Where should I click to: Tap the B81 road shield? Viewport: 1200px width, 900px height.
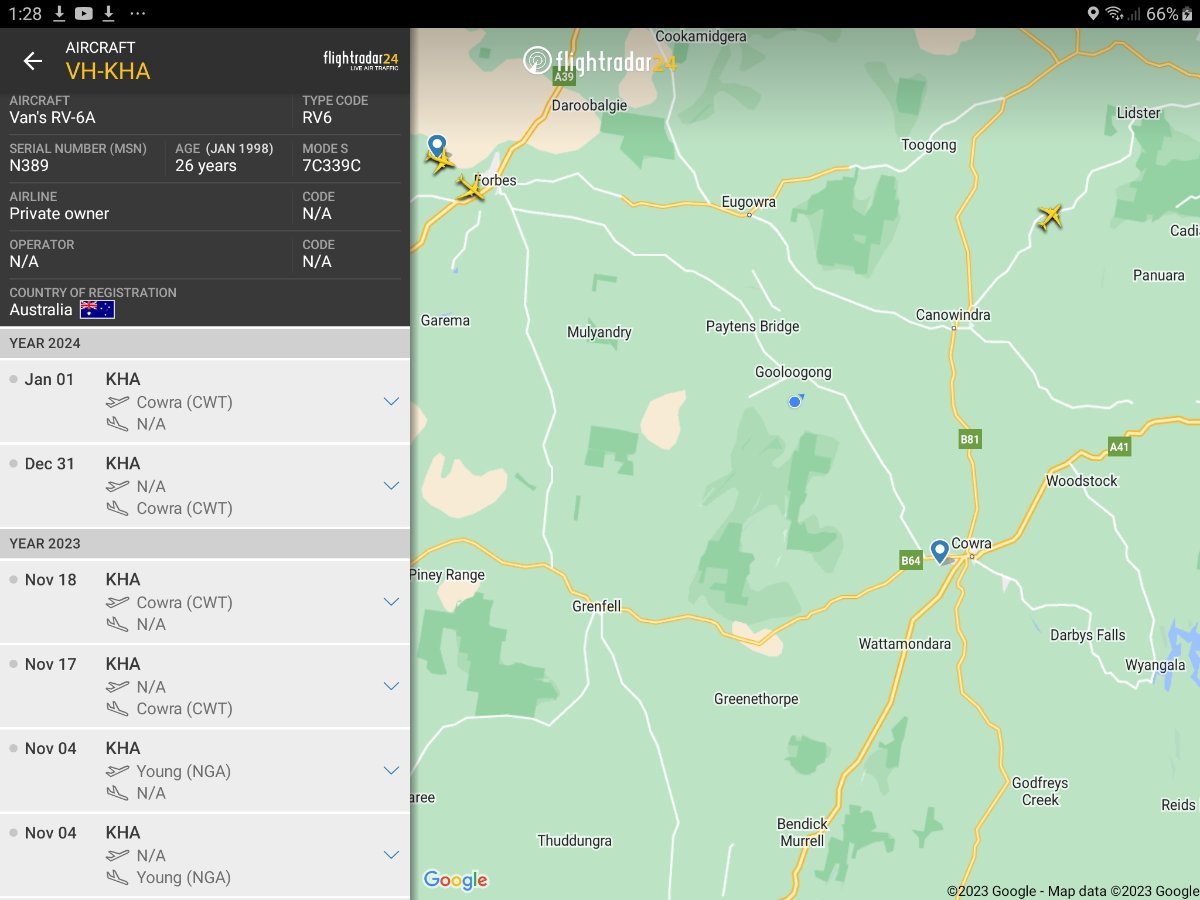970,439
